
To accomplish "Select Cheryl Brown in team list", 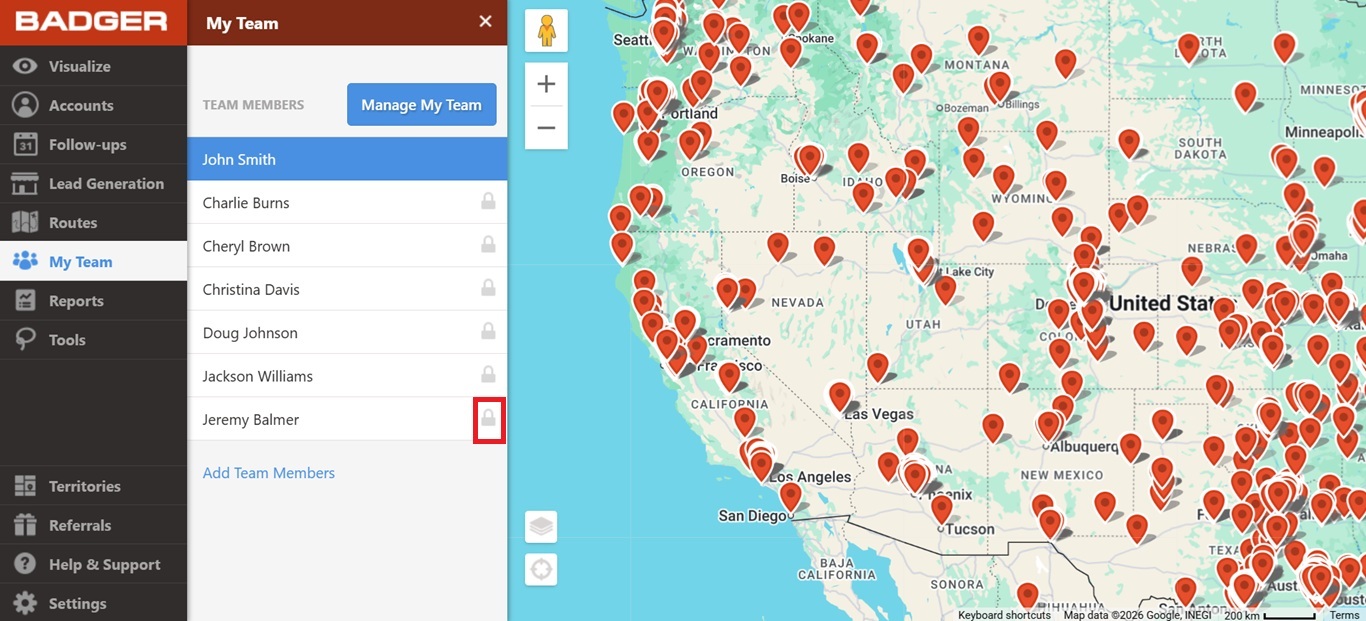I will 347,246.
